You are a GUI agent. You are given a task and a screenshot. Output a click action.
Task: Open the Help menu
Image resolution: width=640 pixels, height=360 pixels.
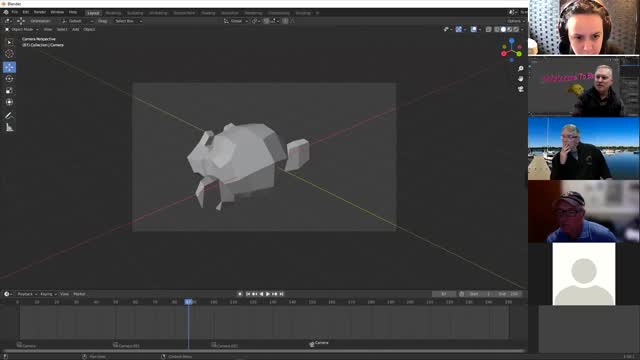pos(73,13)
